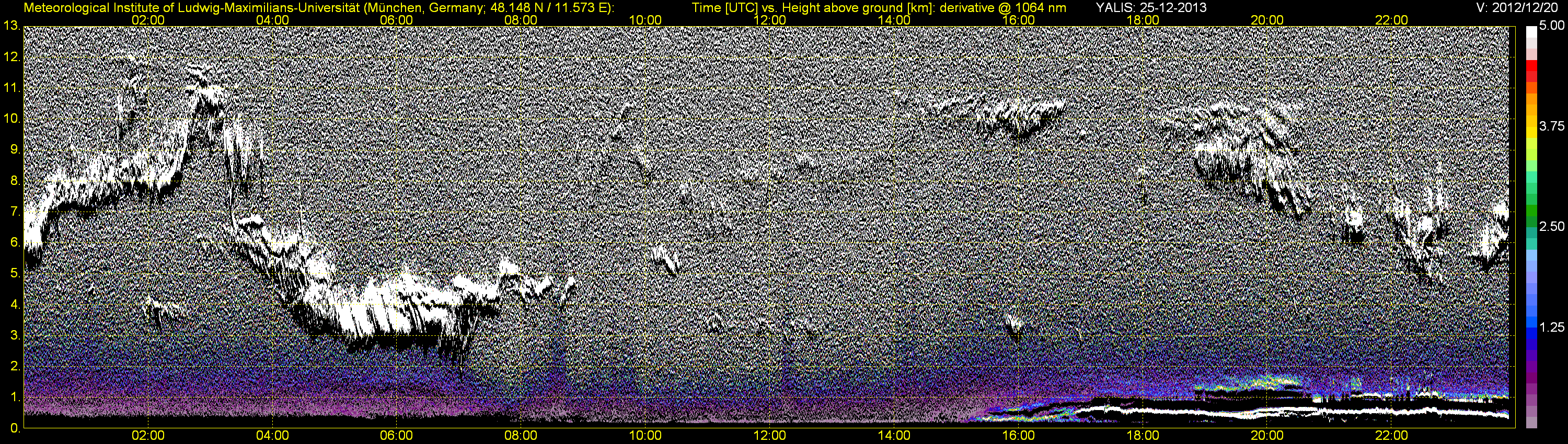Image resolution: width=1568 pixels, height=444 pixels.
Task: Click the height axis label 5
Action: point(15,274)
